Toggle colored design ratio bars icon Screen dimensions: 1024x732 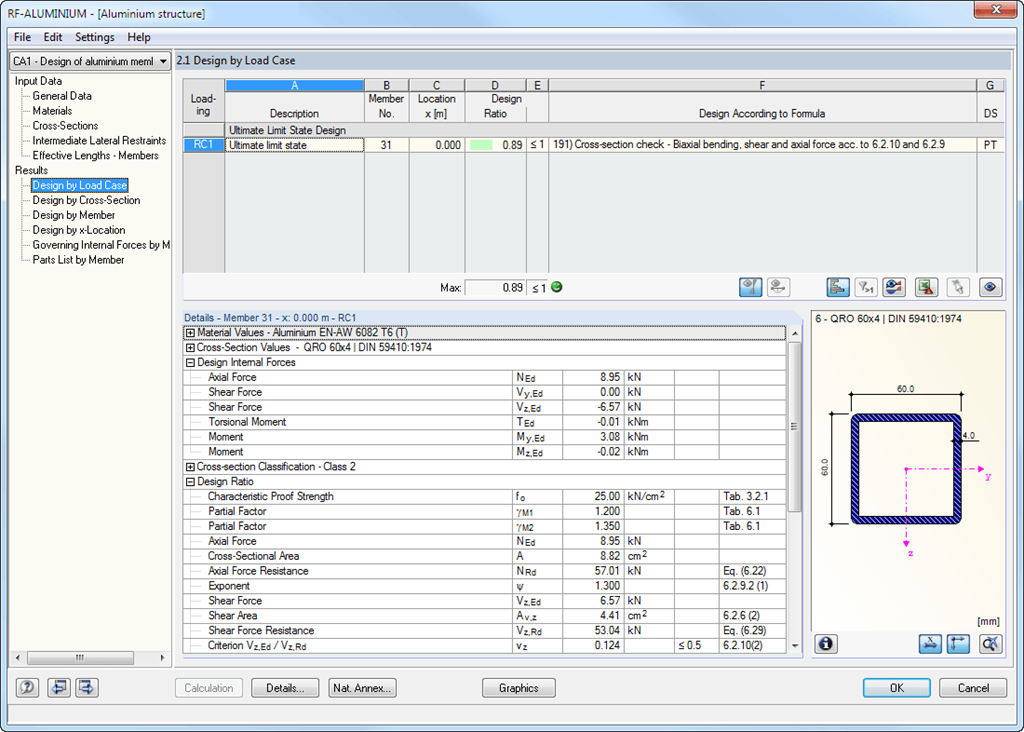[x=838, y=287]
